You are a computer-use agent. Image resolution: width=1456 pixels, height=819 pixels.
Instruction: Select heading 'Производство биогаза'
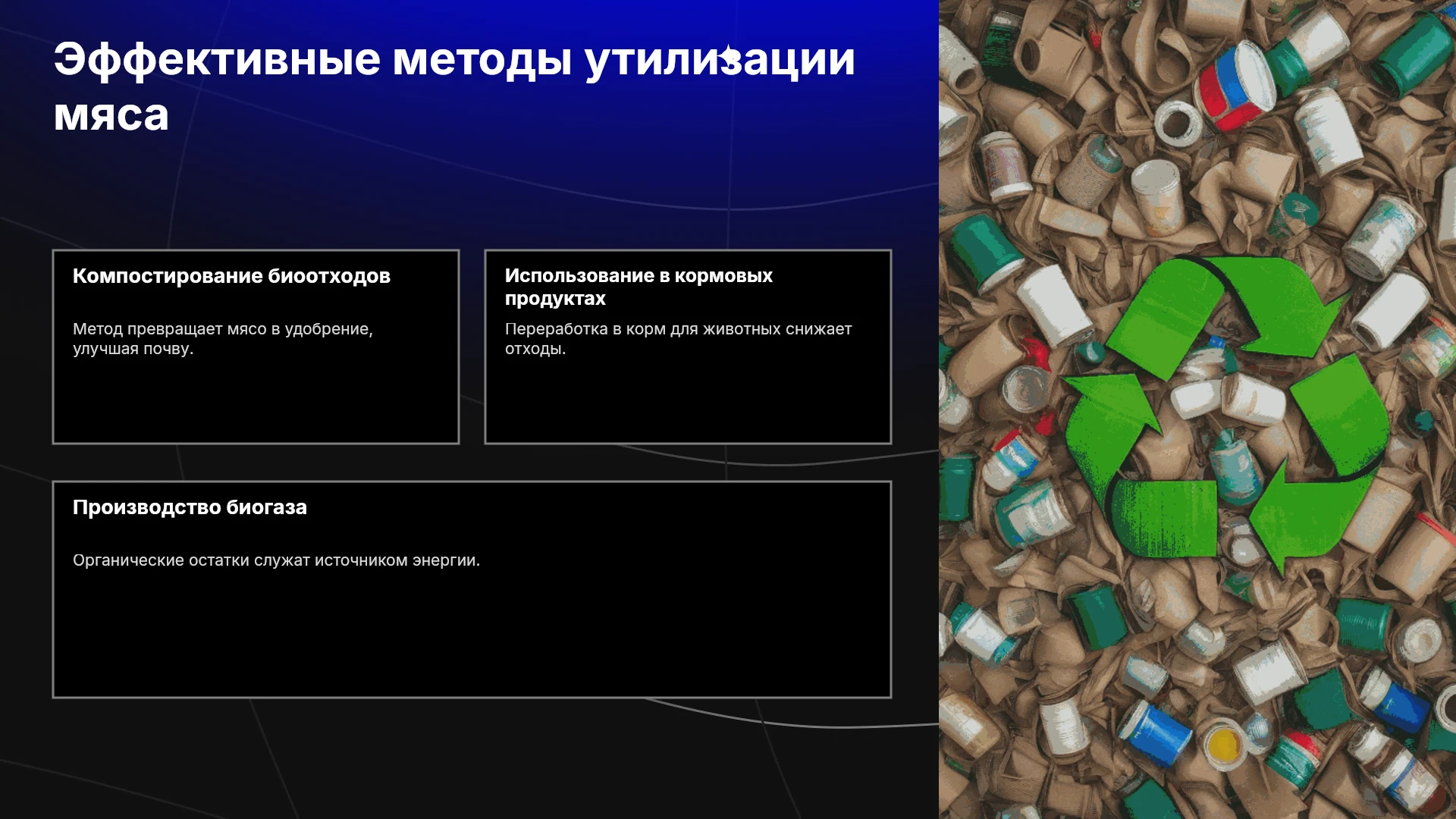(x=190, y=507)
